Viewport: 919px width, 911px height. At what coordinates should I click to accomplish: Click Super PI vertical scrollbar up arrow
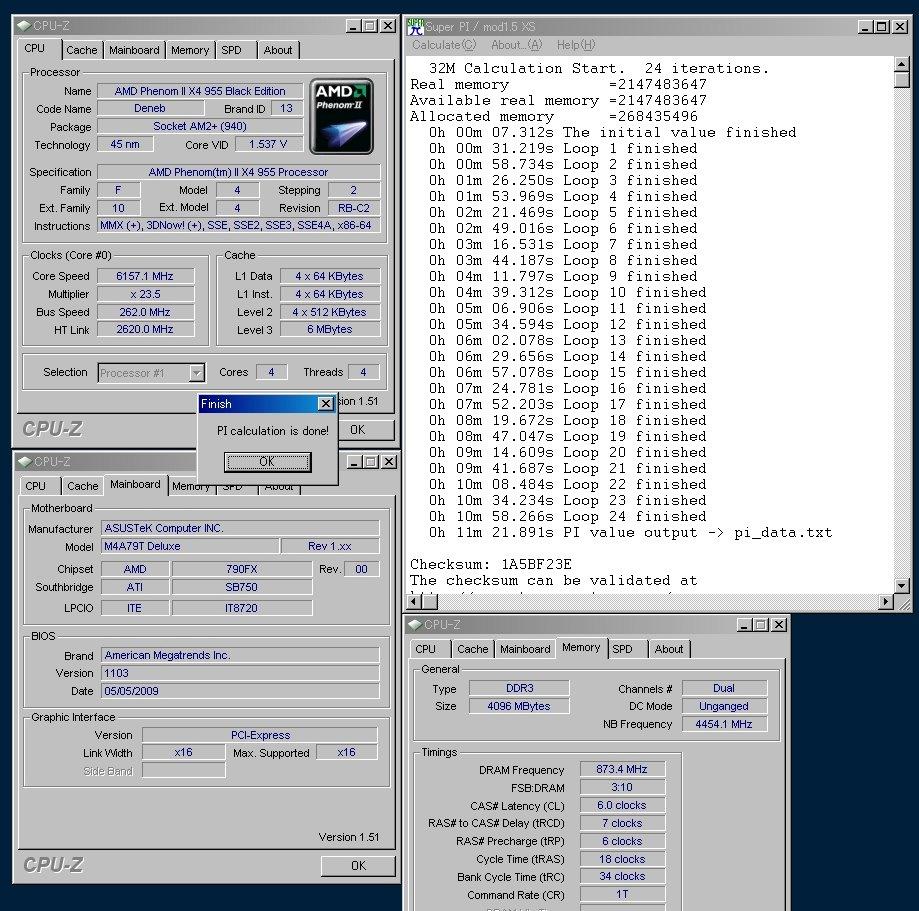coord(902,63)
